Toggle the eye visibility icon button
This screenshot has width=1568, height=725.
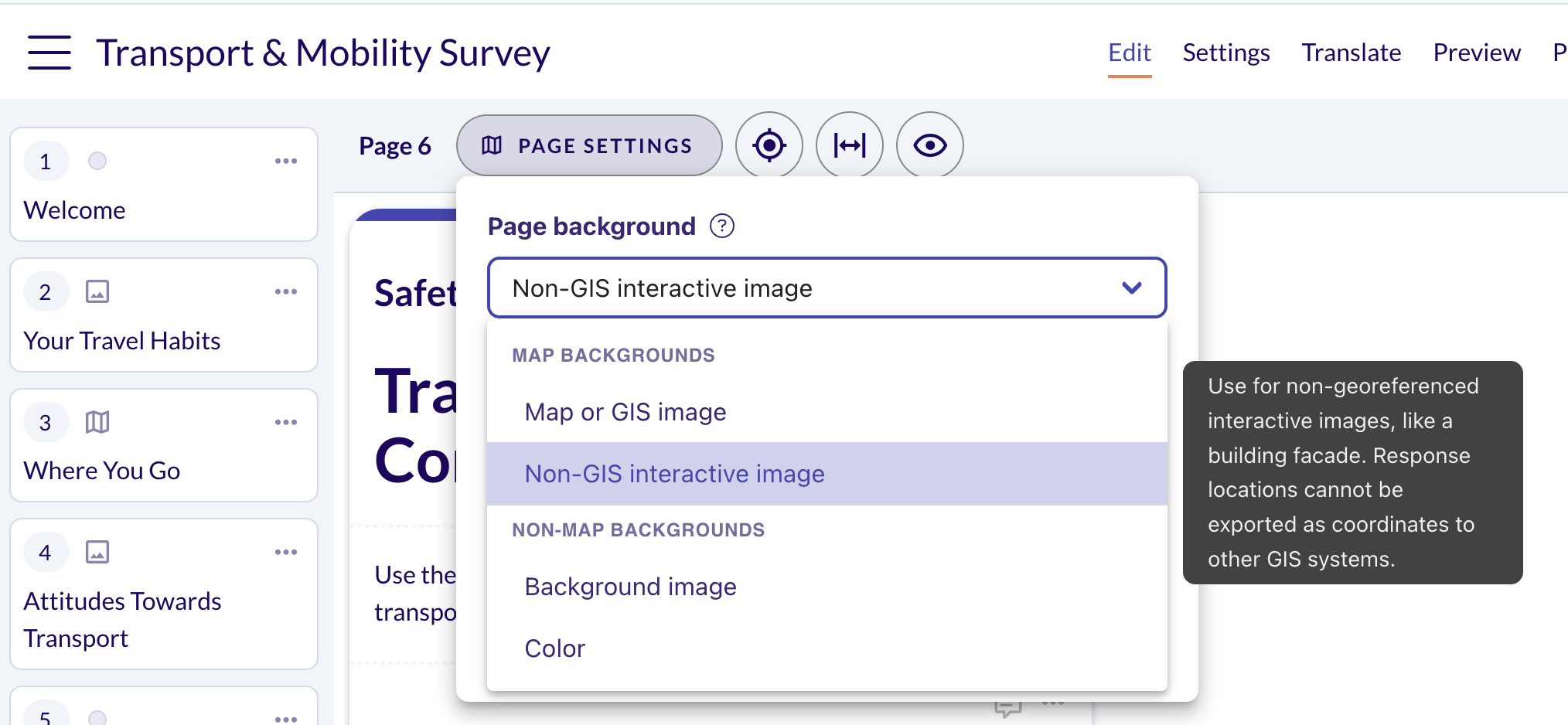coord(930,145)
